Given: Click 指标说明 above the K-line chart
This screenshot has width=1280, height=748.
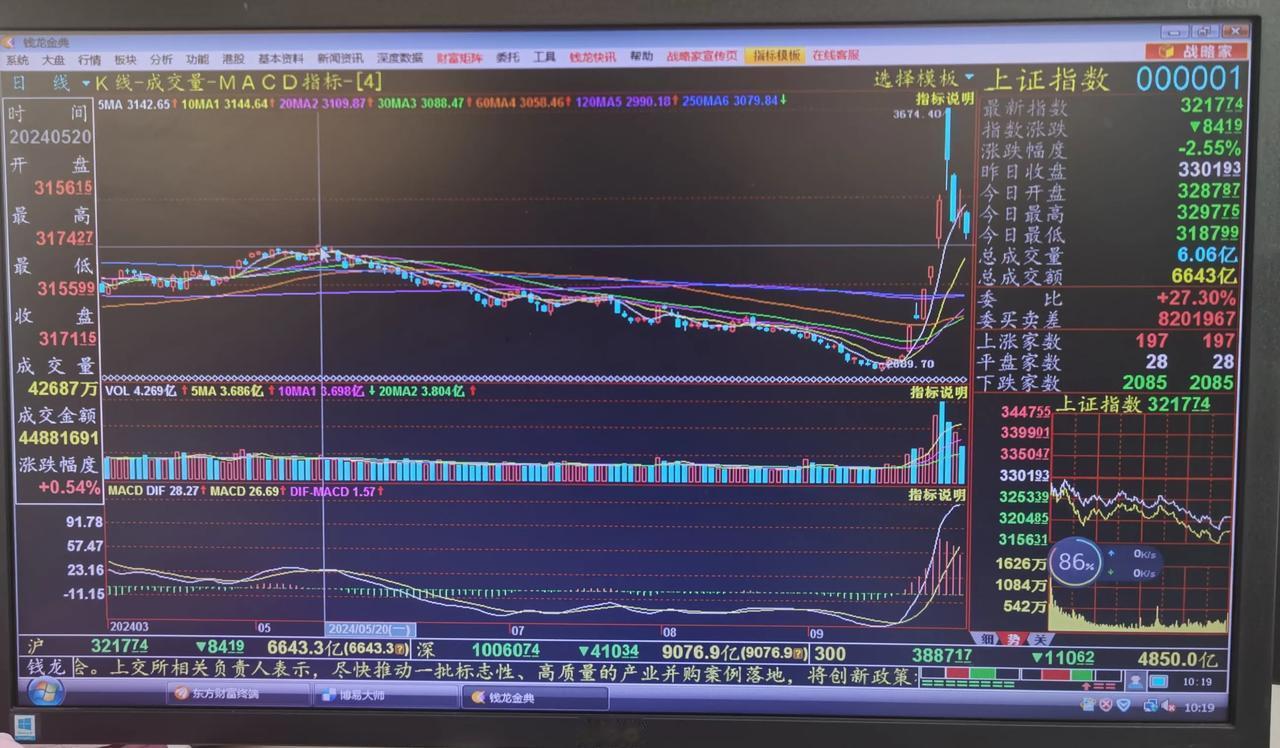Looking at the screenshot, I should pos(943,98).
